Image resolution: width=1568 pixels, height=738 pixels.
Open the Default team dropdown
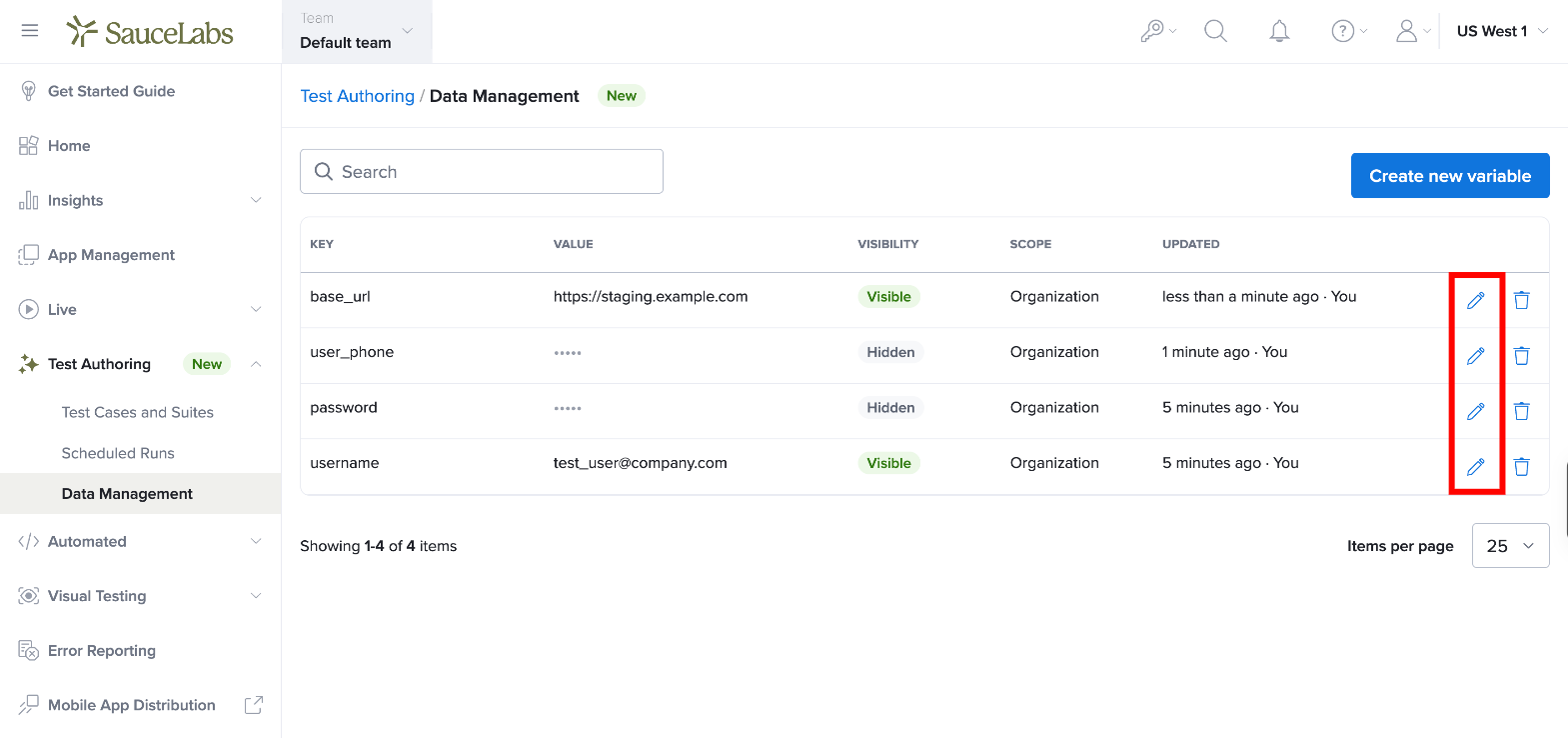point(357,32)
